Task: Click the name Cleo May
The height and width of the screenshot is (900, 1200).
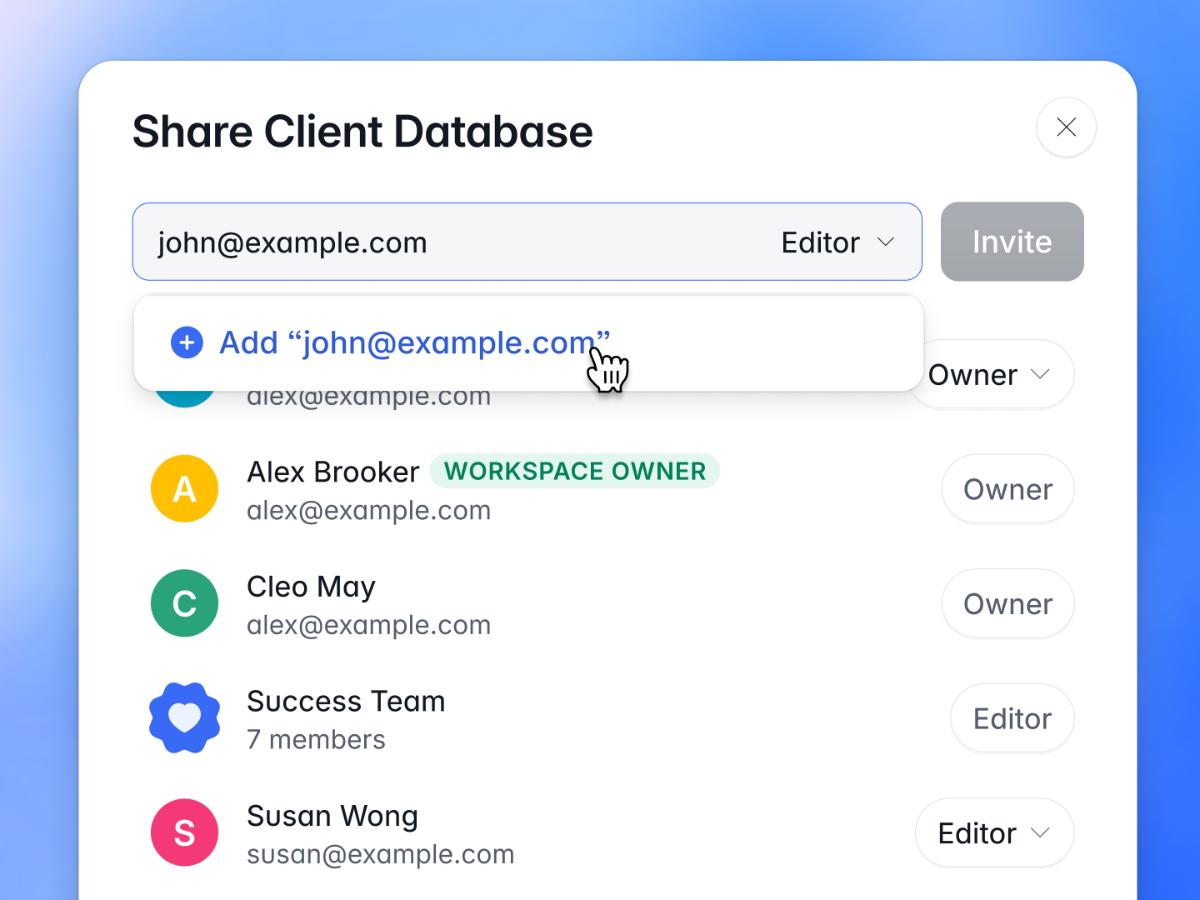Action: [311, 587]
